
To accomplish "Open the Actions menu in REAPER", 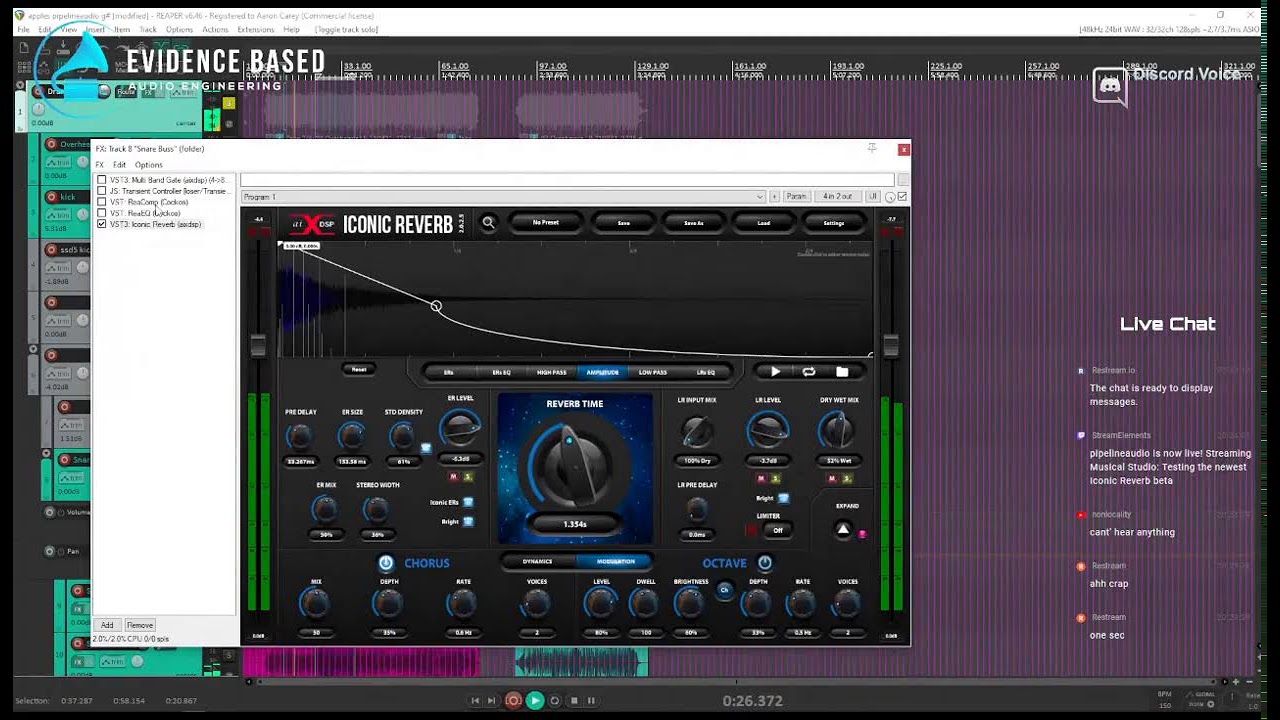I will 215,30.
